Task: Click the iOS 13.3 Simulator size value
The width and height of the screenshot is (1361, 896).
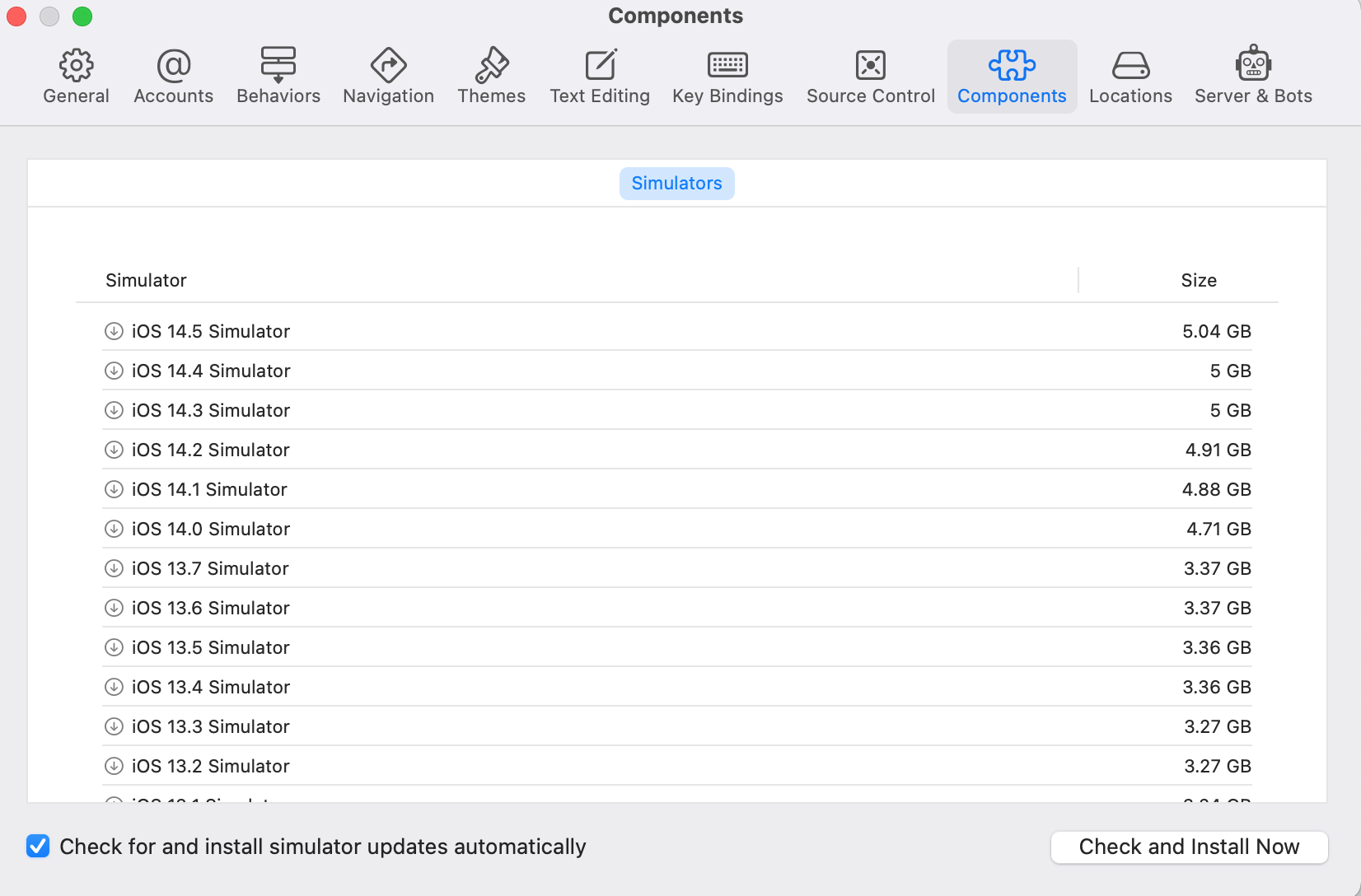Action: coord(1218,726)
